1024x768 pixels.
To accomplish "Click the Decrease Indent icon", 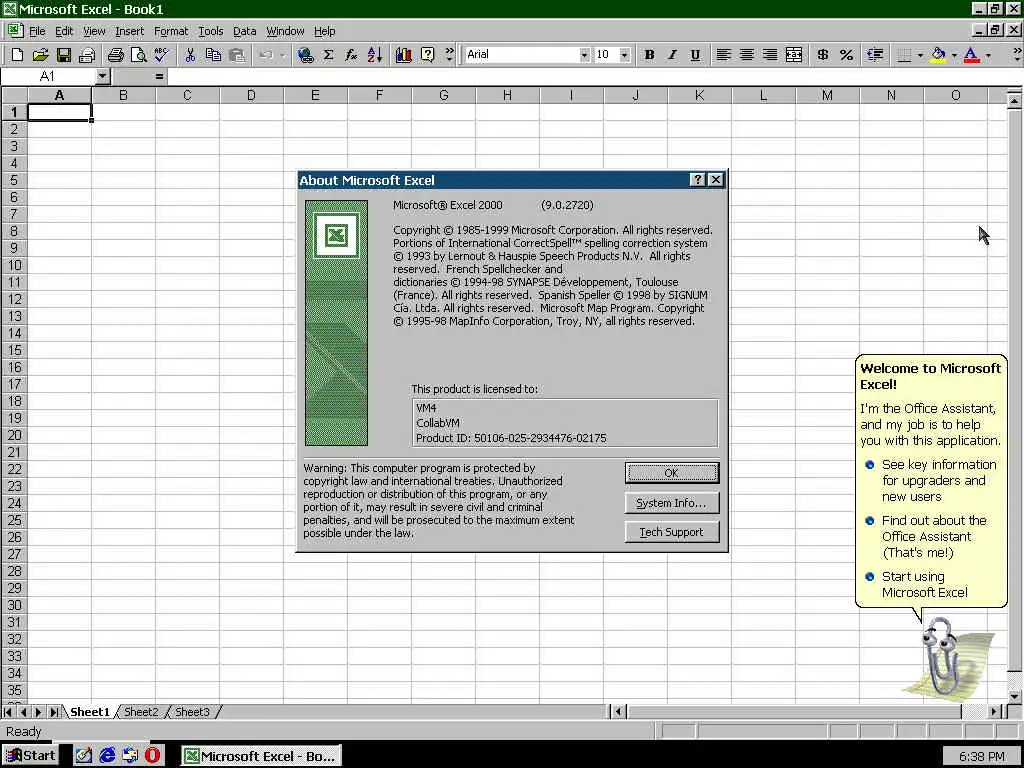I will 875,55.
